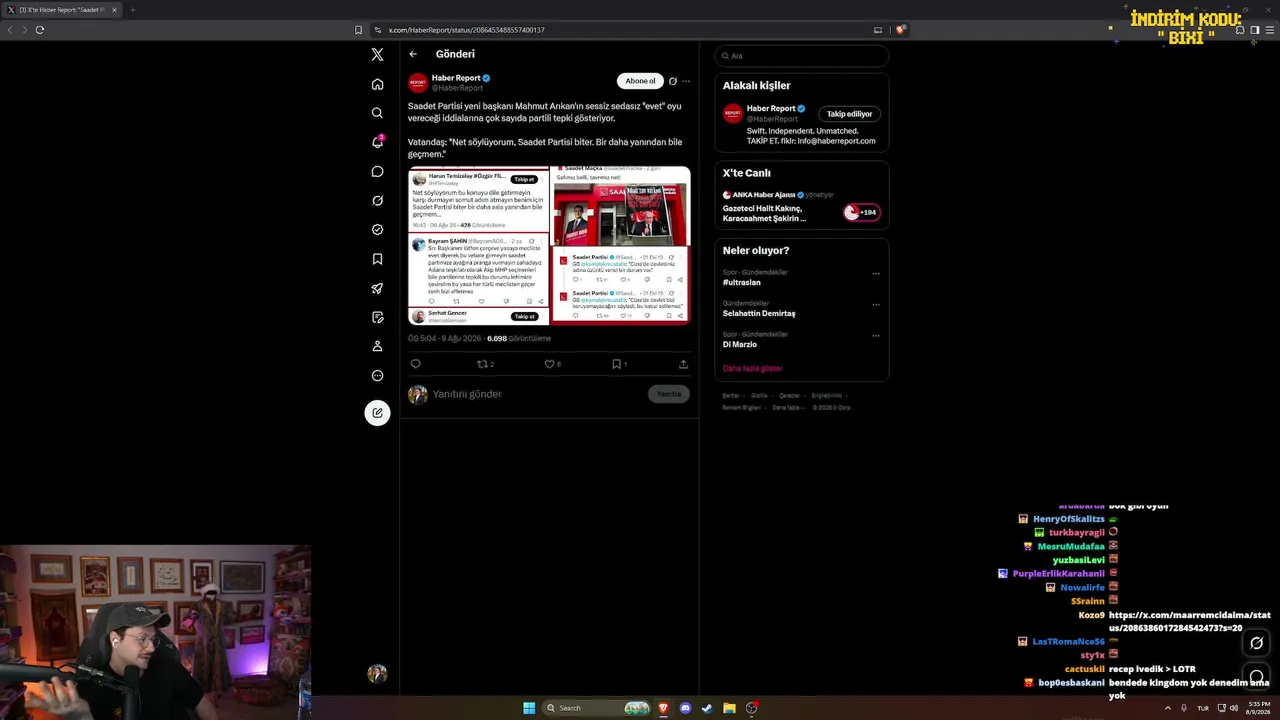The width and height of the screenshot is (1280, 720).
Task: Open Steam from taskbar
Action: click(707, 708)
